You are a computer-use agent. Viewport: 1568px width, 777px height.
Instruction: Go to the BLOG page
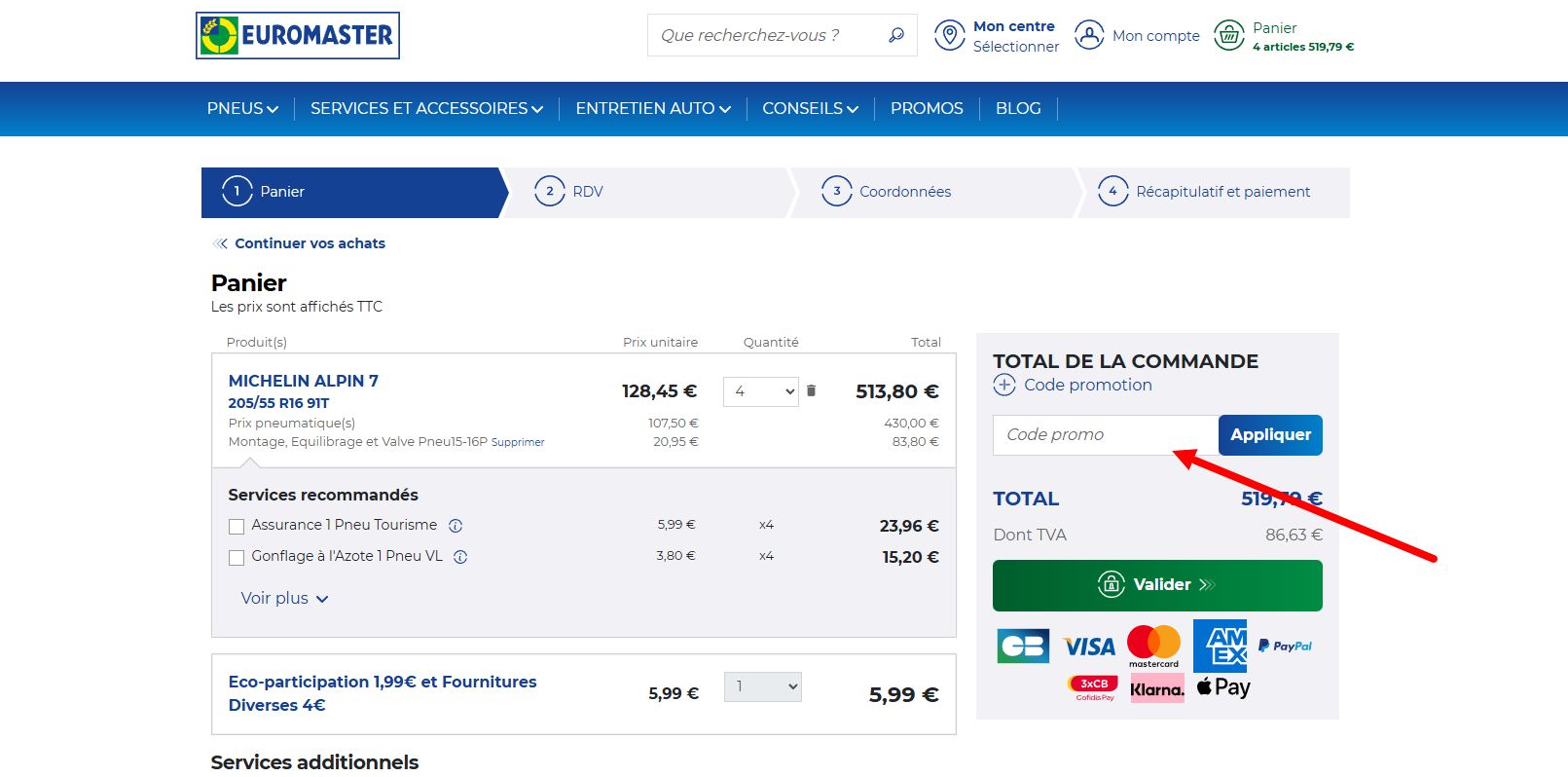pyautogui.click(x=1018, y=109)
